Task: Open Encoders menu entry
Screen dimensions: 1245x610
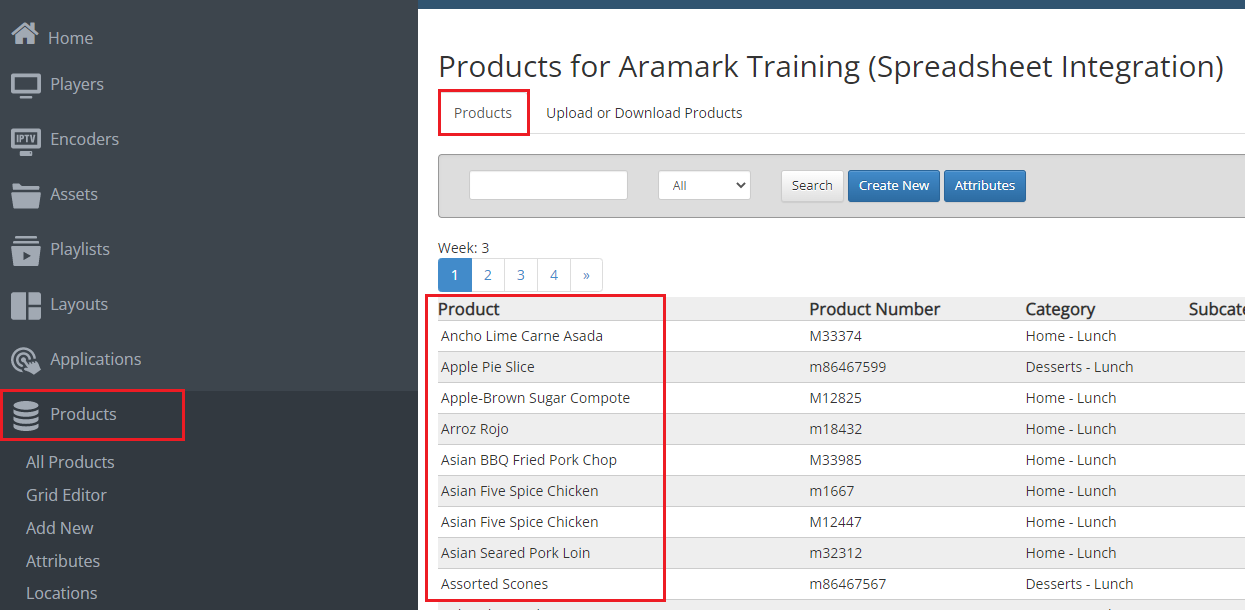Action: coord(84,139)
